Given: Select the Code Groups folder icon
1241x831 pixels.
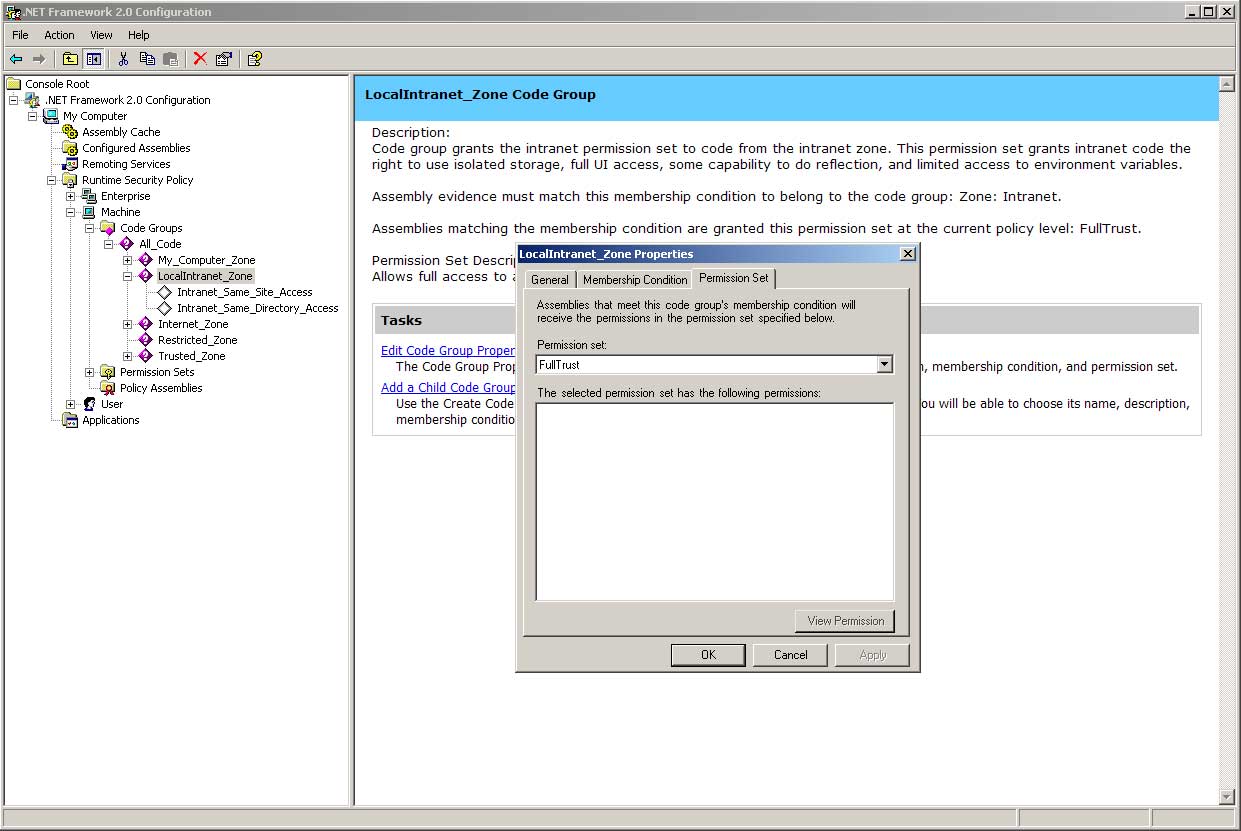Looking at the screenshot, I should tap(108, 228).
